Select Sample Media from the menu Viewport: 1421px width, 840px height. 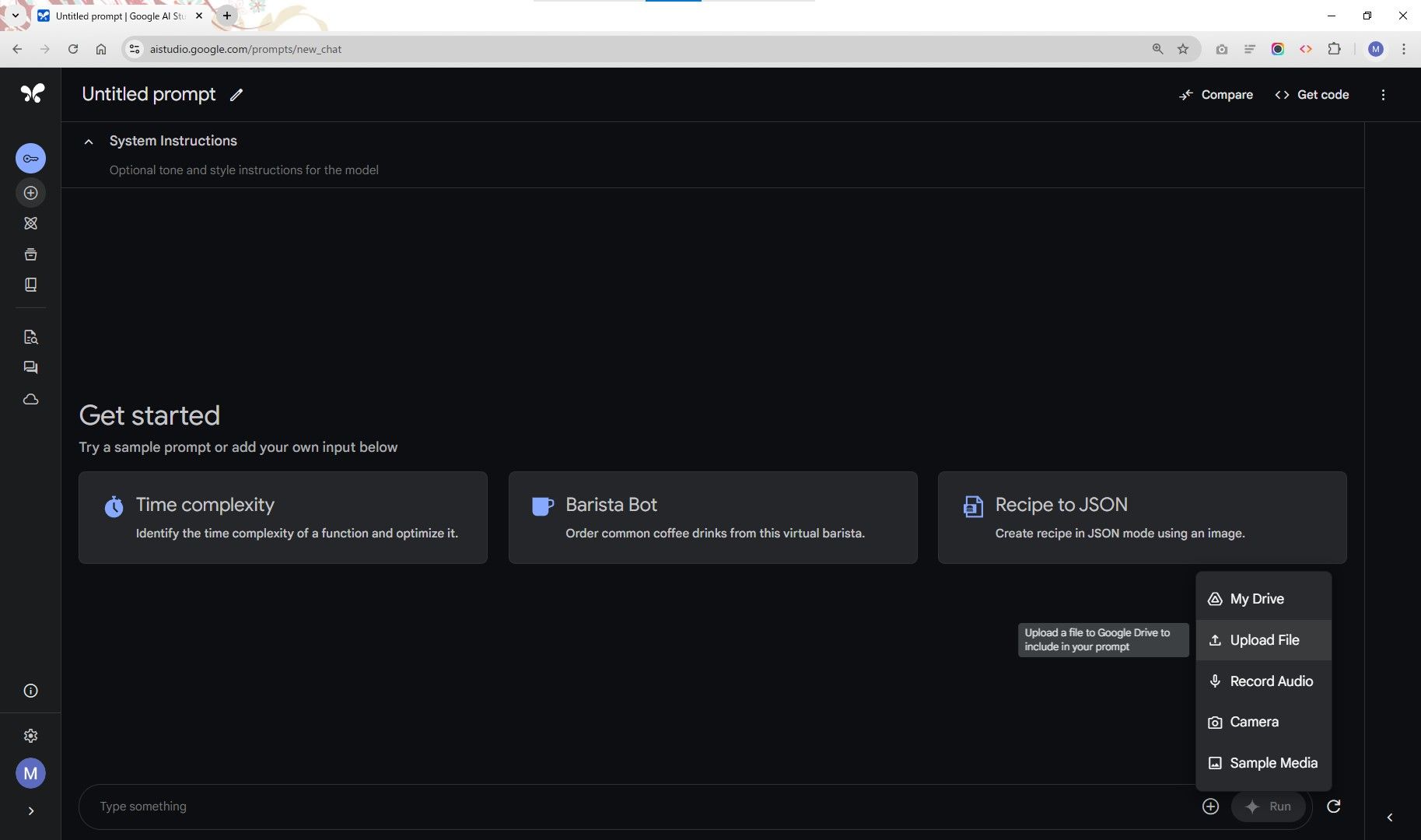point(1263,763)
